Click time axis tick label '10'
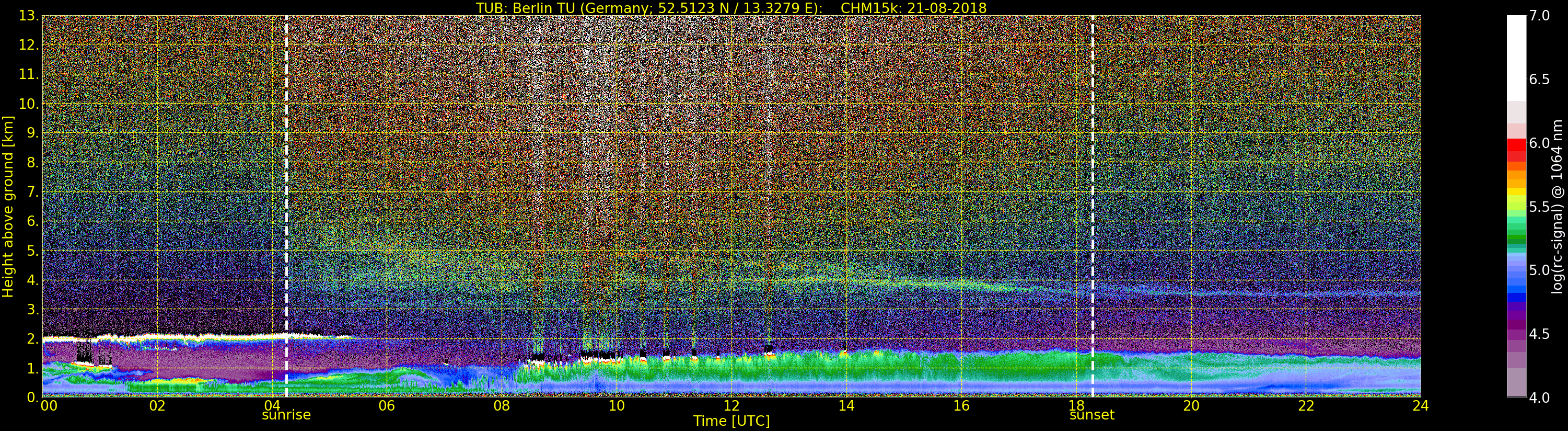 point(617,405)
